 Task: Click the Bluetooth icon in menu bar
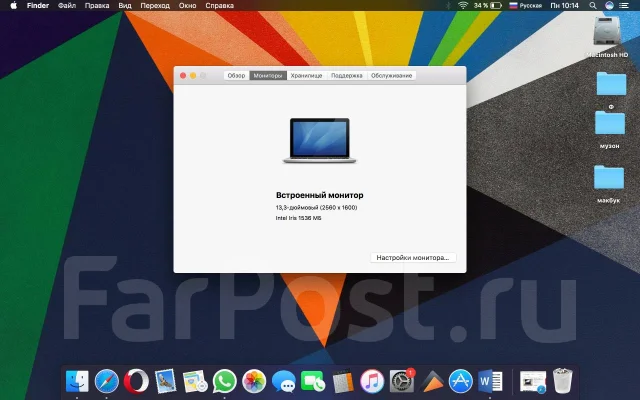(448, 6)
